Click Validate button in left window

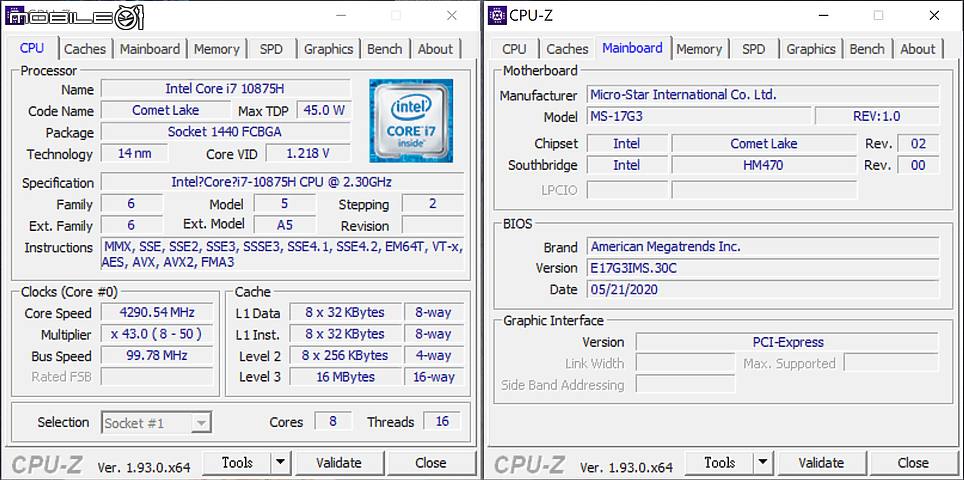339,462
